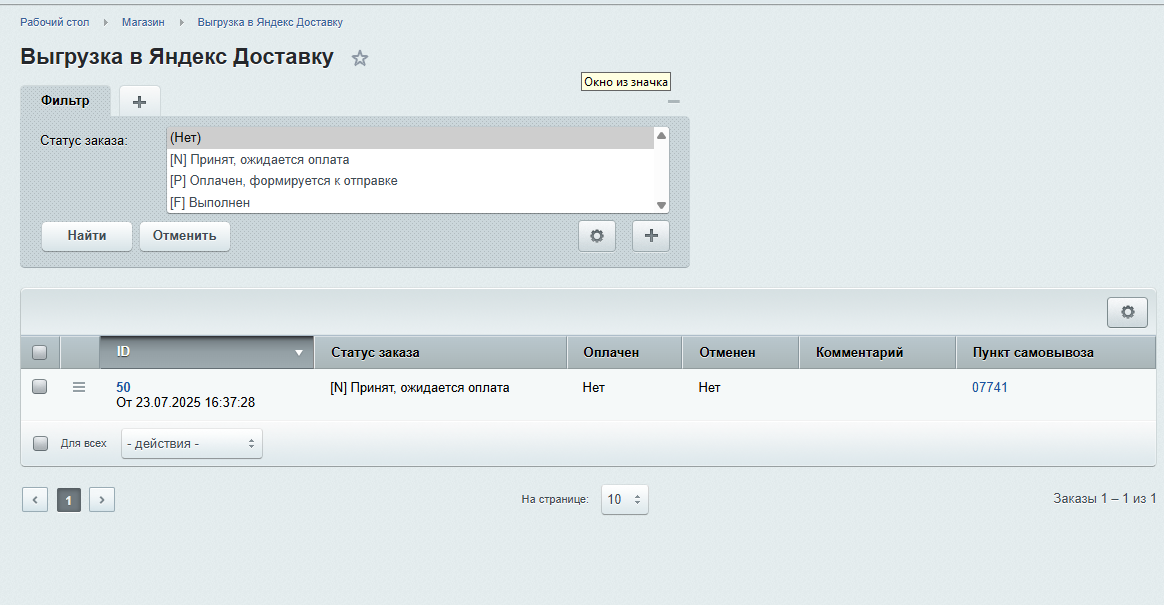Open table settings gear icon
1164x605 pixels.
pyautogui.click(x=1127, y=312)
